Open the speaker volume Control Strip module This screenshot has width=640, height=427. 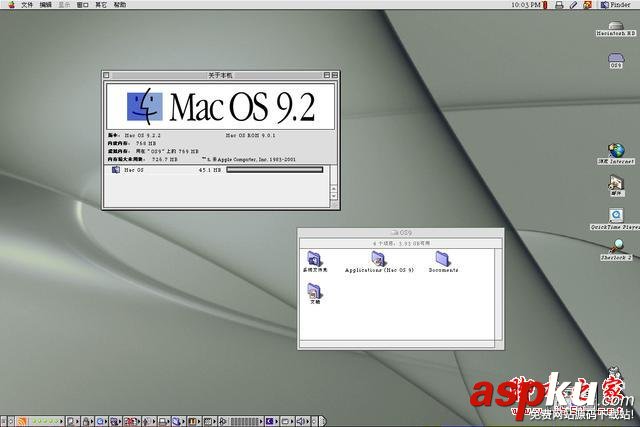click(302, 421)
